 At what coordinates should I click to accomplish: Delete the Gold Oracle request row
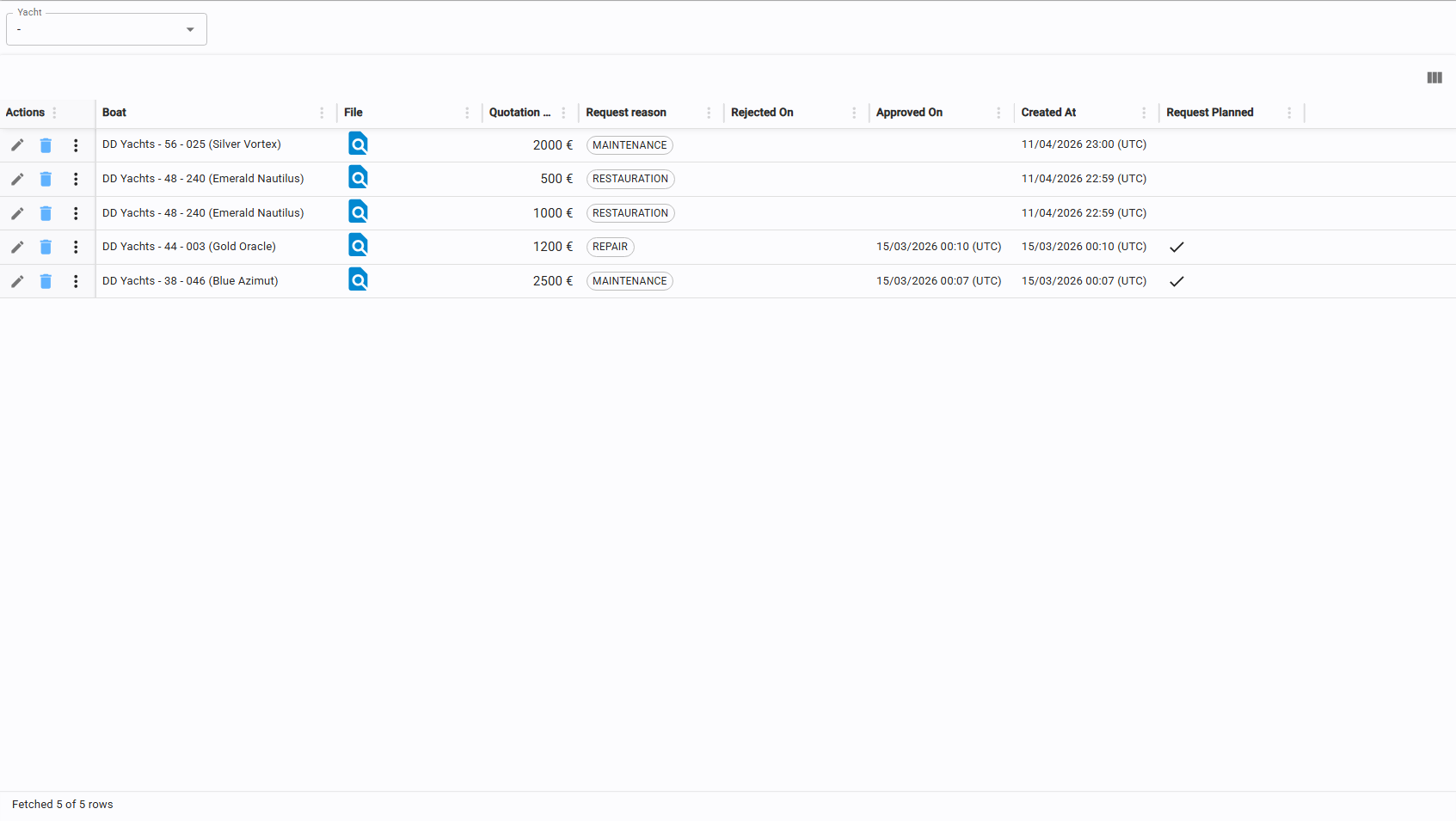click(x=46, y=248)
